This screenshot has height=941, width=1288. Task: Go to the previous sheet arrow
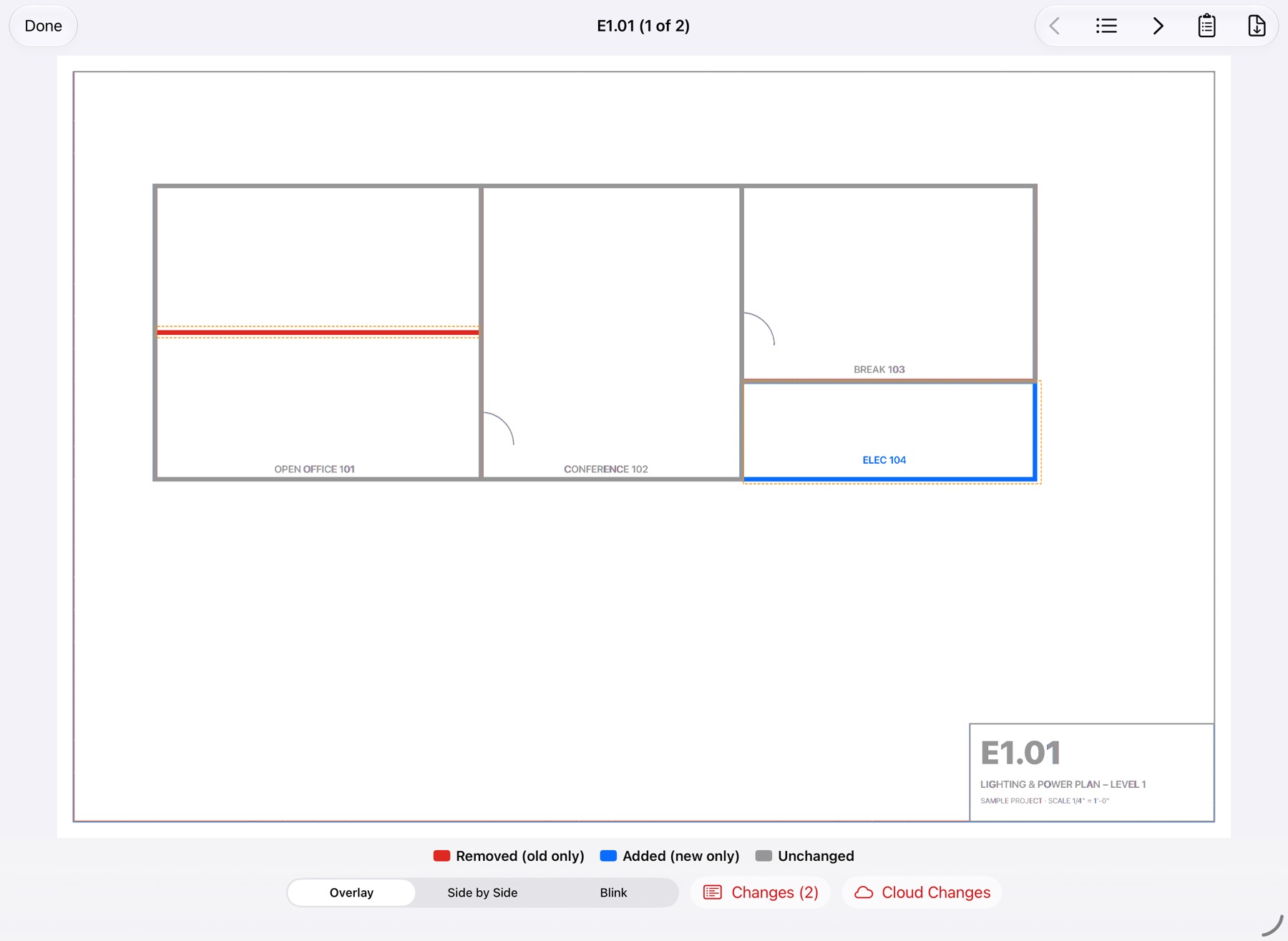pos(1055,26)
